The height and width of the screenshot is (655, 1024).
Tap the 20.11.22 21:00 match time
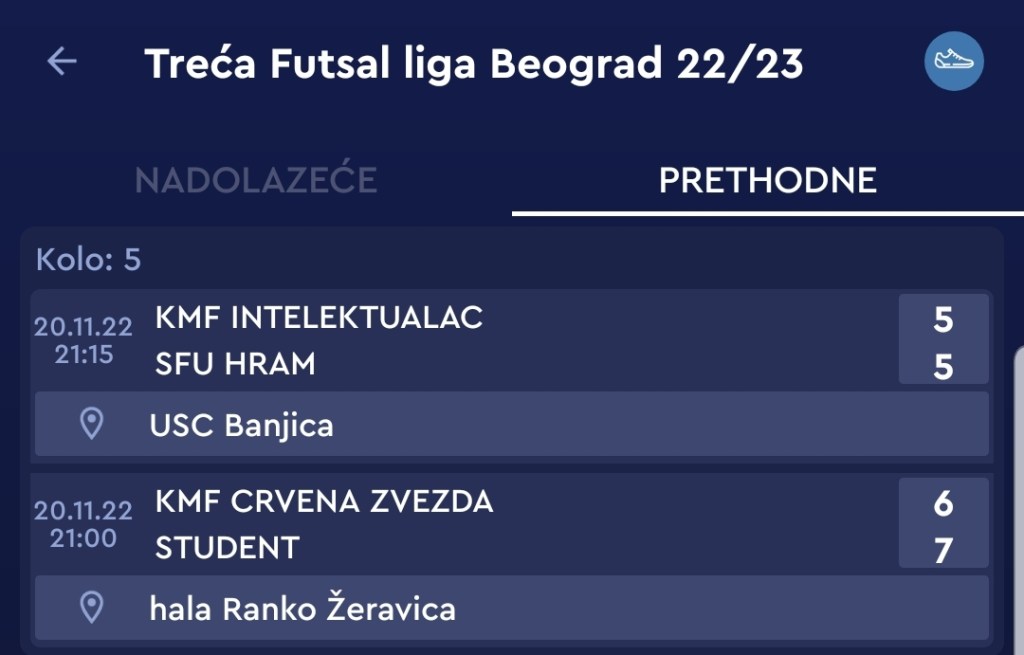83,524
